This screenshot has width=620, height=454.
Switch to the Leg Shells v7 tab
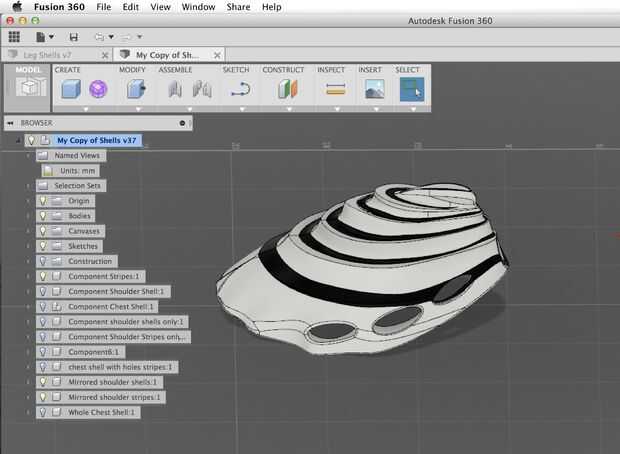pyautogui.click(x=57, y=55)
